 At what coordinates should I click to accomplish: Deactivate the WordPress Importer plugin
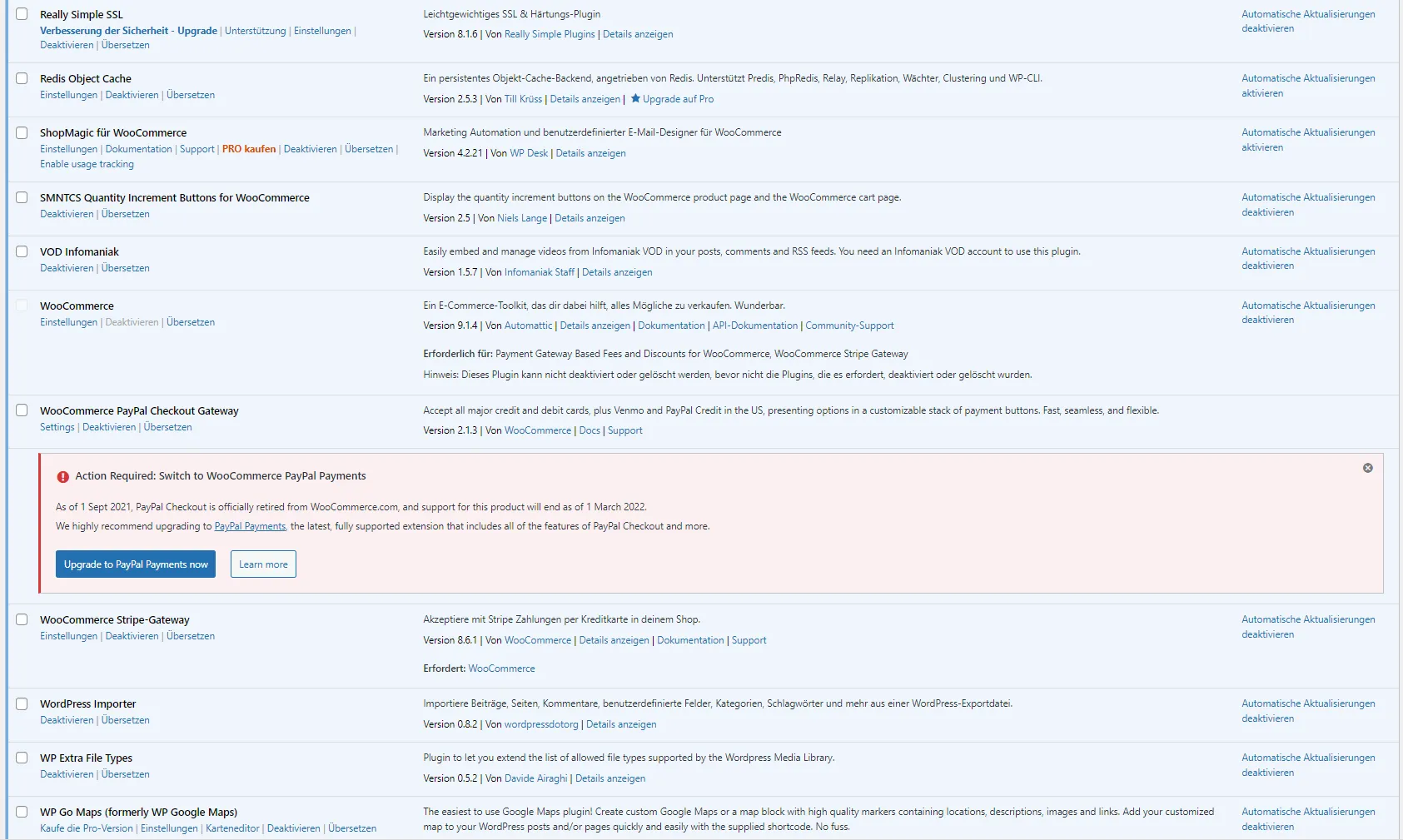point(67,720)
